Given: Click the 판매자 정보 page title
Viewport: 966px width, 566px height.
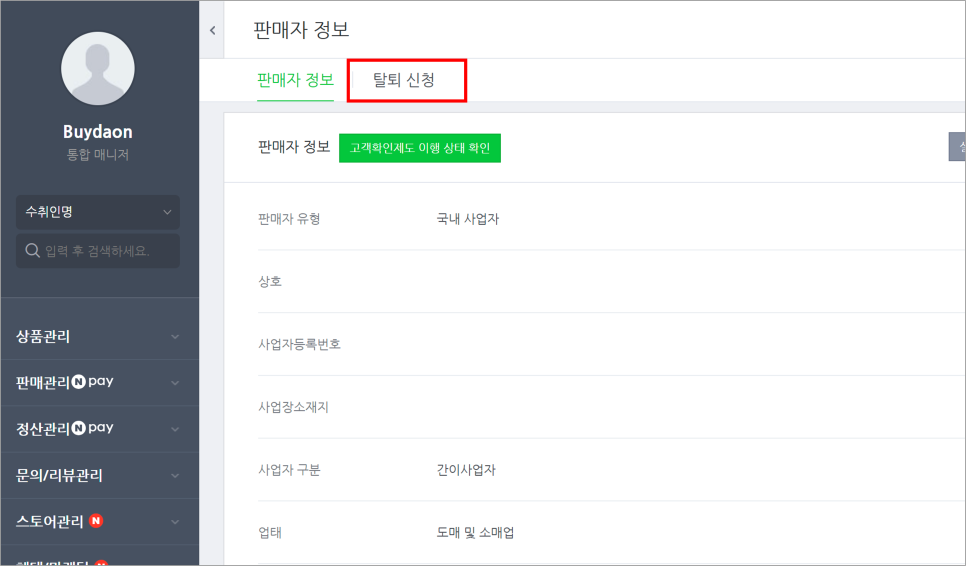Looking at the screenshot, I should tap(301, 30).
